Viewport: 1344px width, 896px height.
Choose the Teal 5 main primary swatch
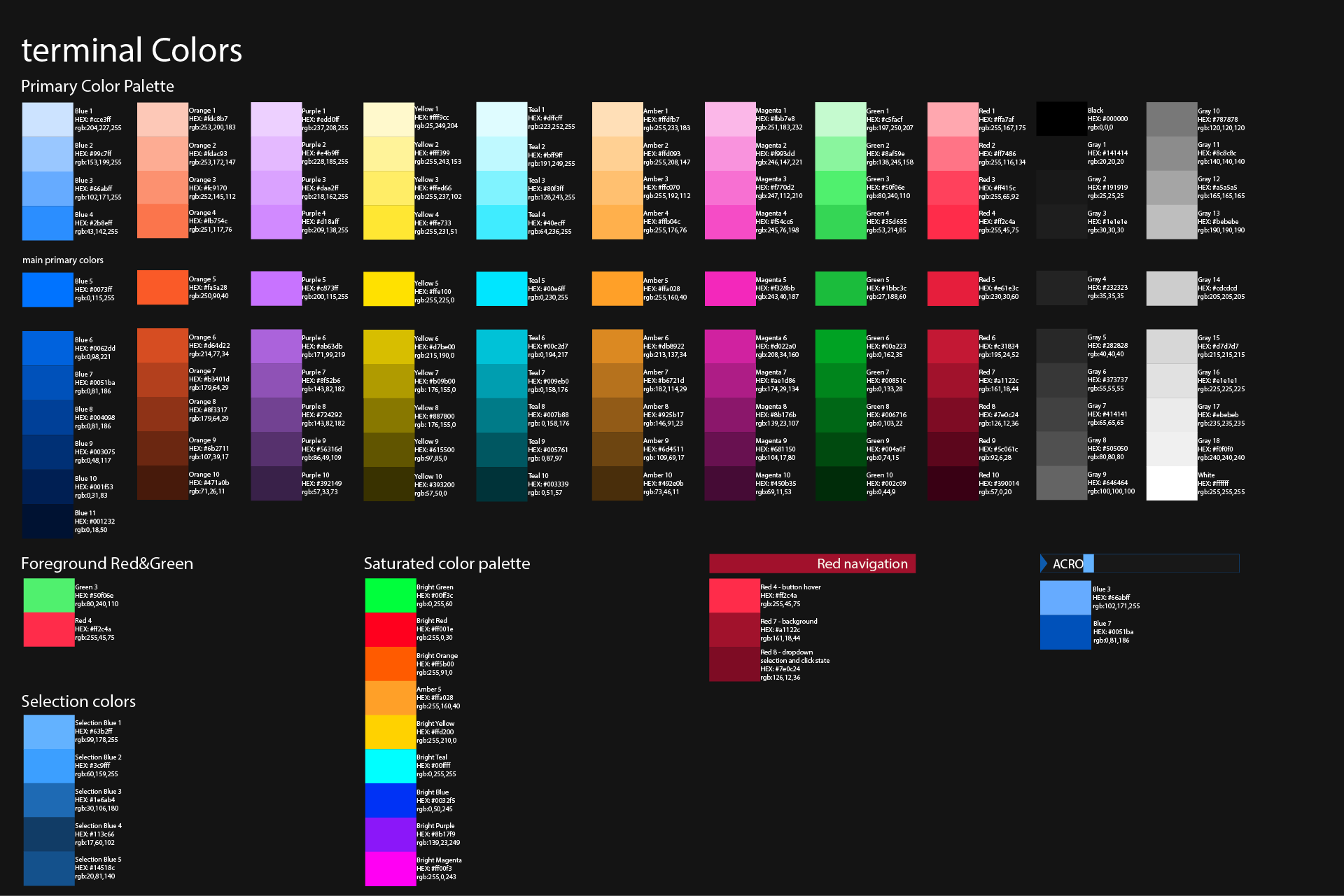click(501, 288)
